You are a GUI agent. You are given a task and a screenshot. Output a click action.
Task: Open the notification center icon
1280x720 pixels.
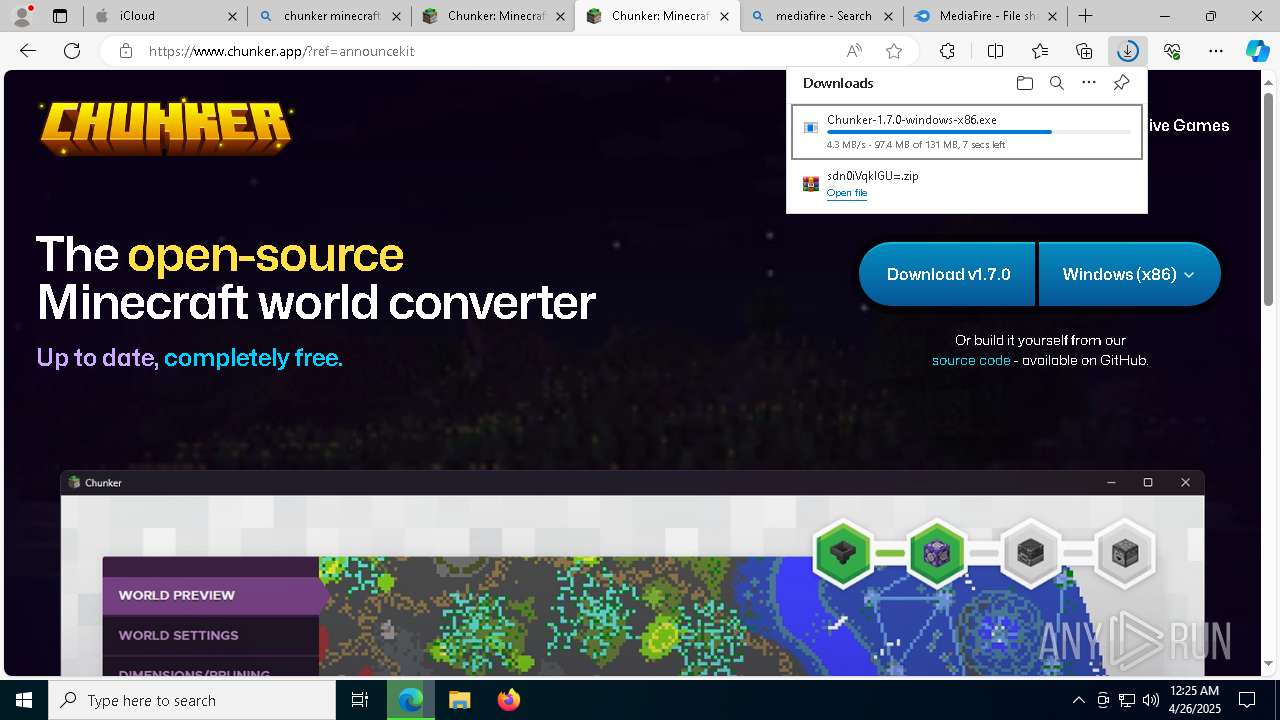tap(1247, 700)
